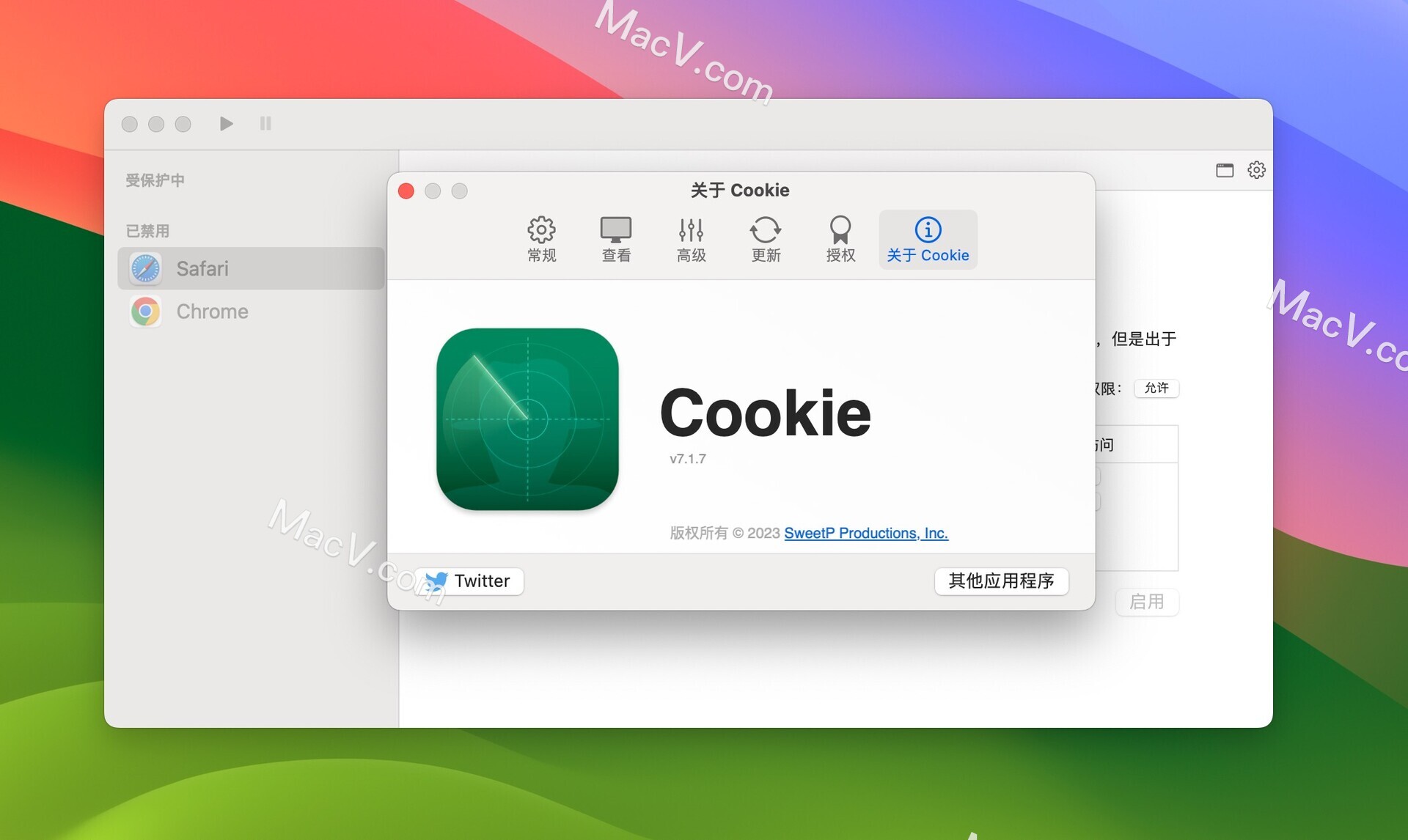This screenshot has height=840, width=1408.
Task: Toggle sidebar panel view icon
Action: click(1225, 168)
